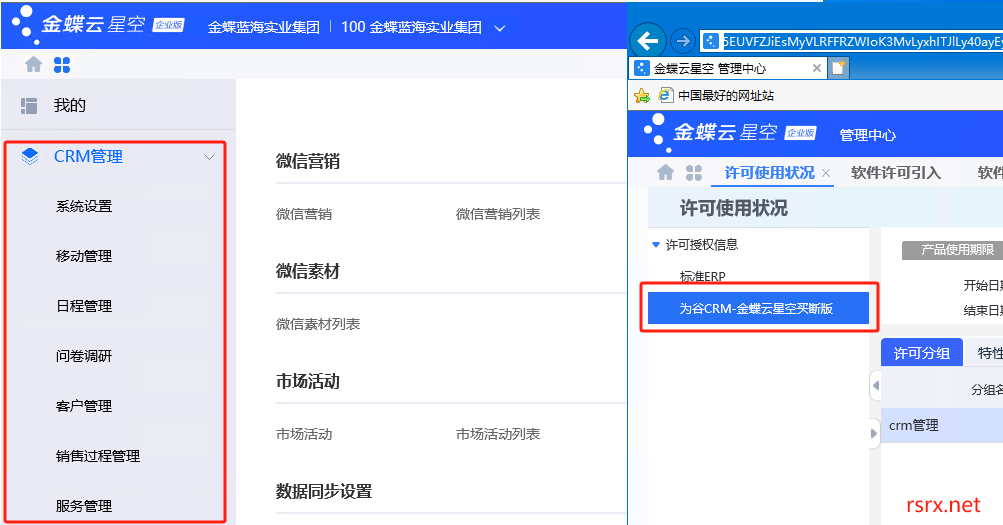1003x525 pixels.
Task: Select the 标准ERP tree item
Action: coord(702,276)
